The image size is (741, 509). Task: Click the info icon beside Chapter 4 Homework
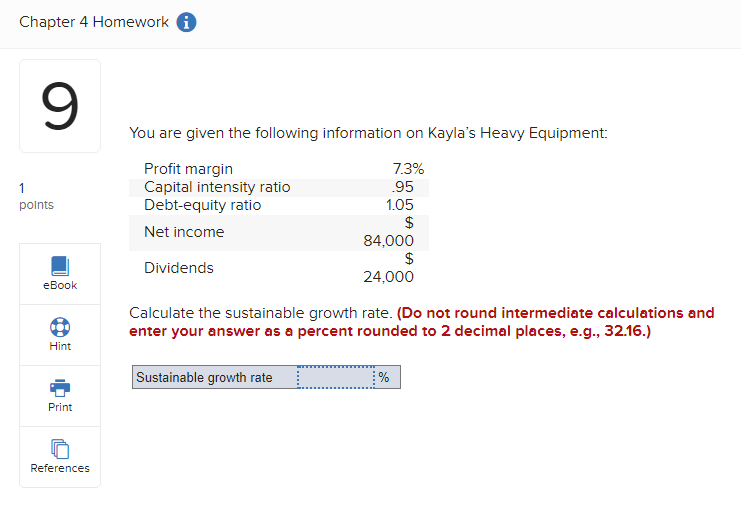[x=186, y=23]
